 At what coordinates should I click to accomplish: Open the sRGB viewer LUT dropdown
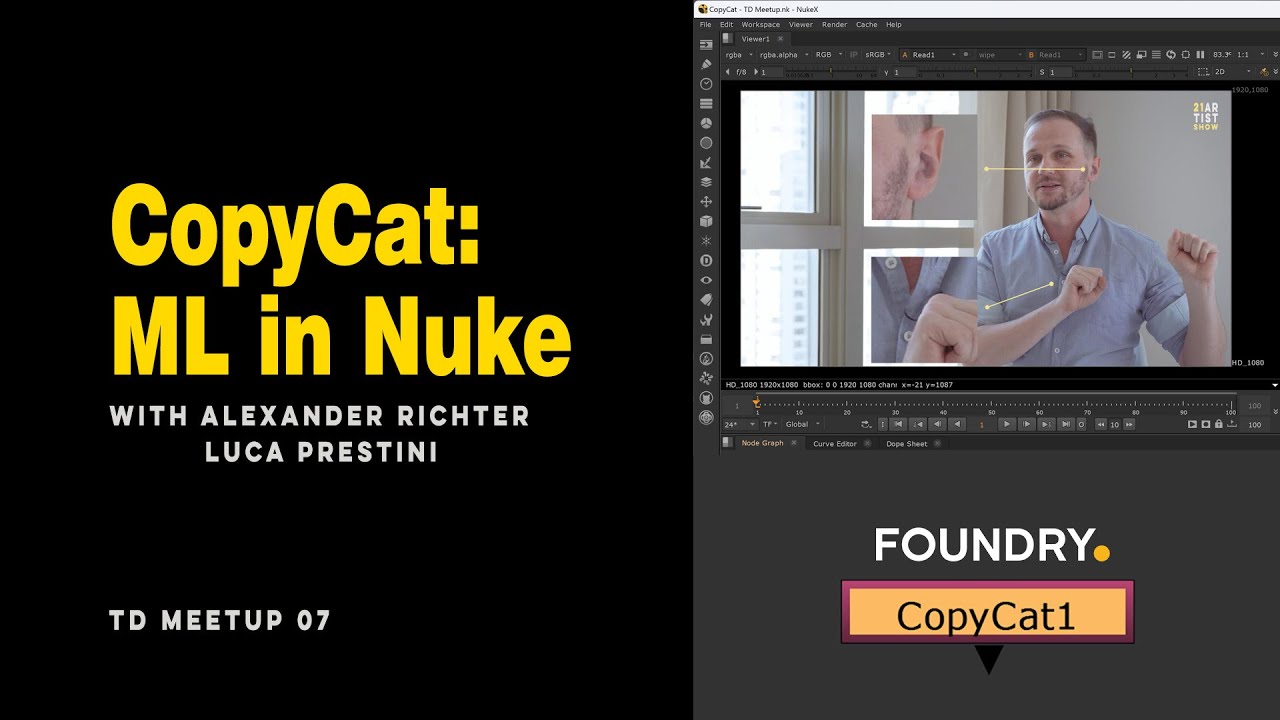[879, 55]
